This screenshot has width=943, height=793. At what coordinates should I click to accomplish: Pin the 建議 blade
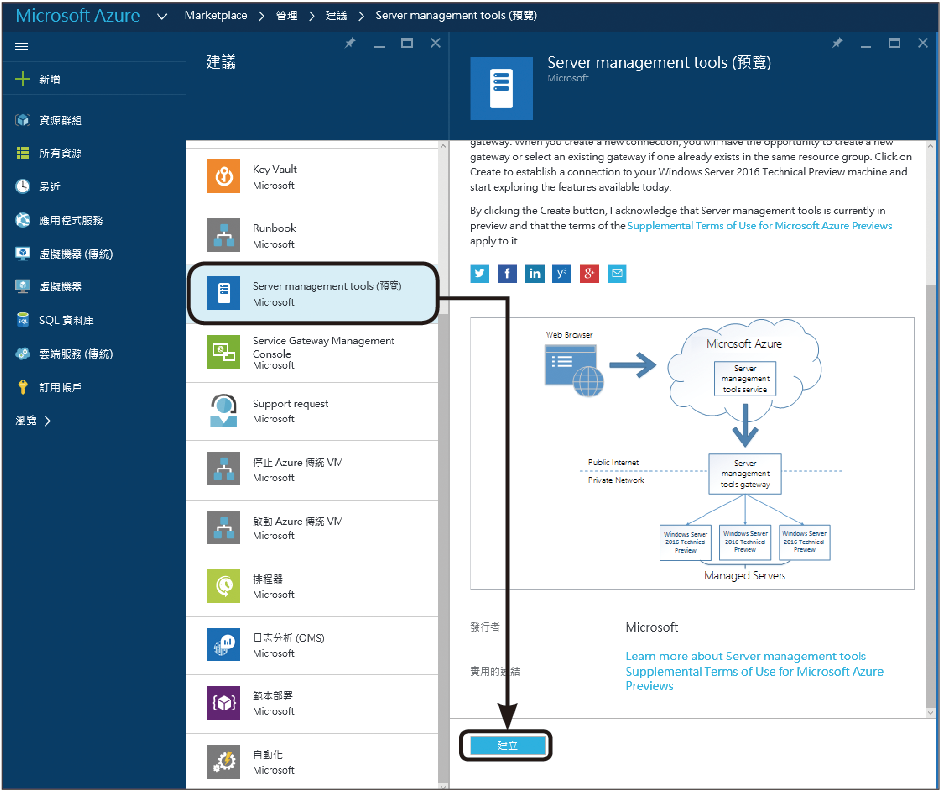pos(350,43)
